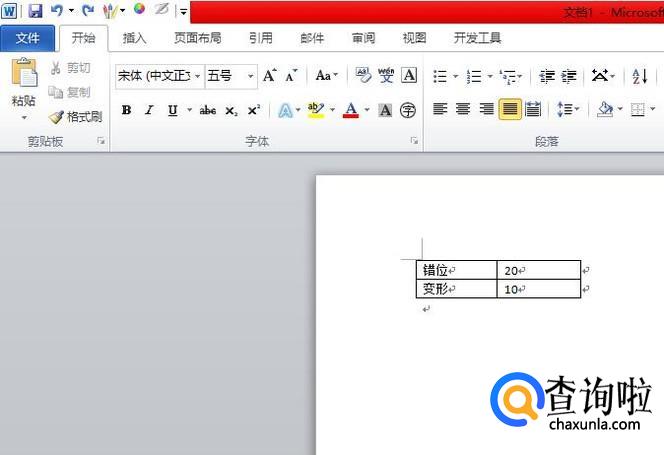Align text left
Image resolution: width=664 pixels, height=455 pixels.
click(440, 109)
